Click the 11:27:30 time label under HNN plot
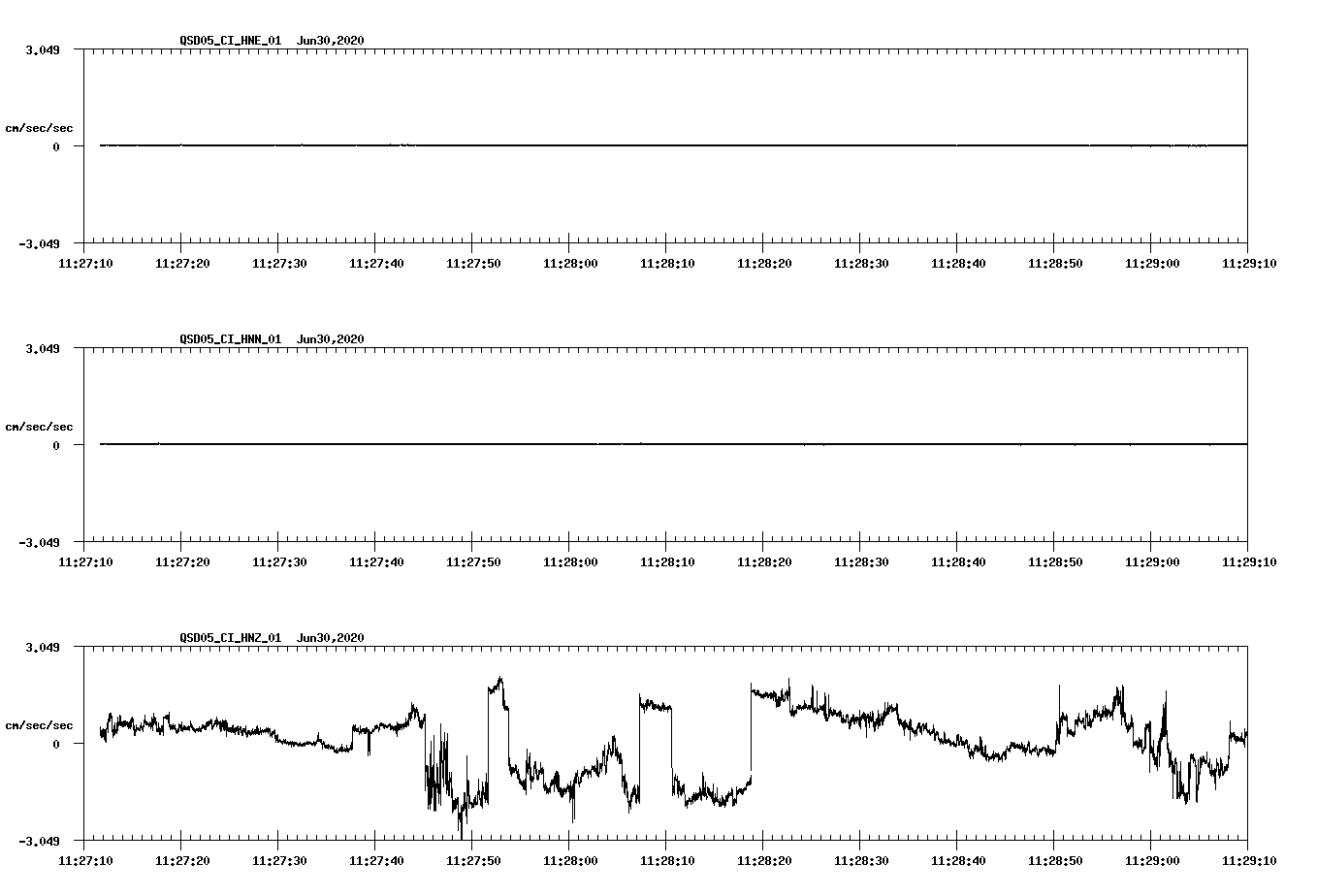This screenshot has height=896, width=1317. coord(279,561)
